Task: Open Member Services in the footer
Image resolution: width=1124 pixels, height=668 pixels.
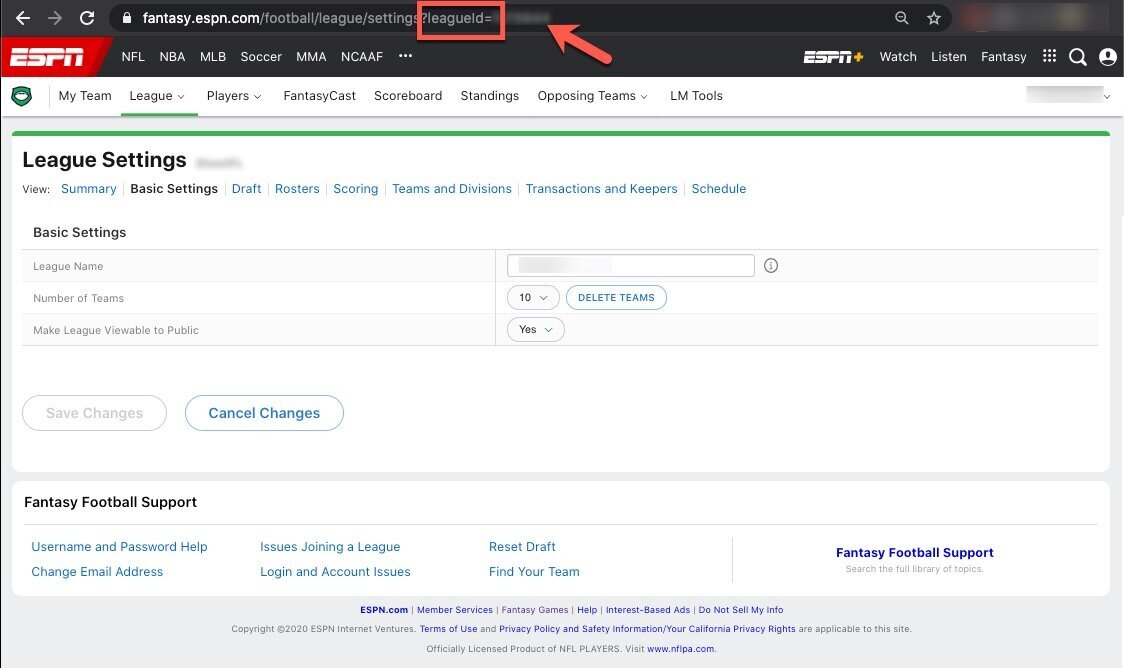Action: (454, 610)
